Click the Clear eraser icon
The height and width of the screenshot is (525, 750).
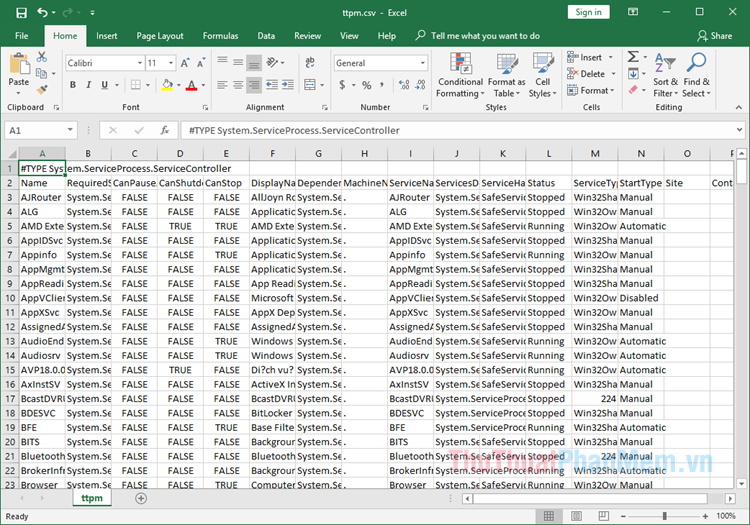633,89
